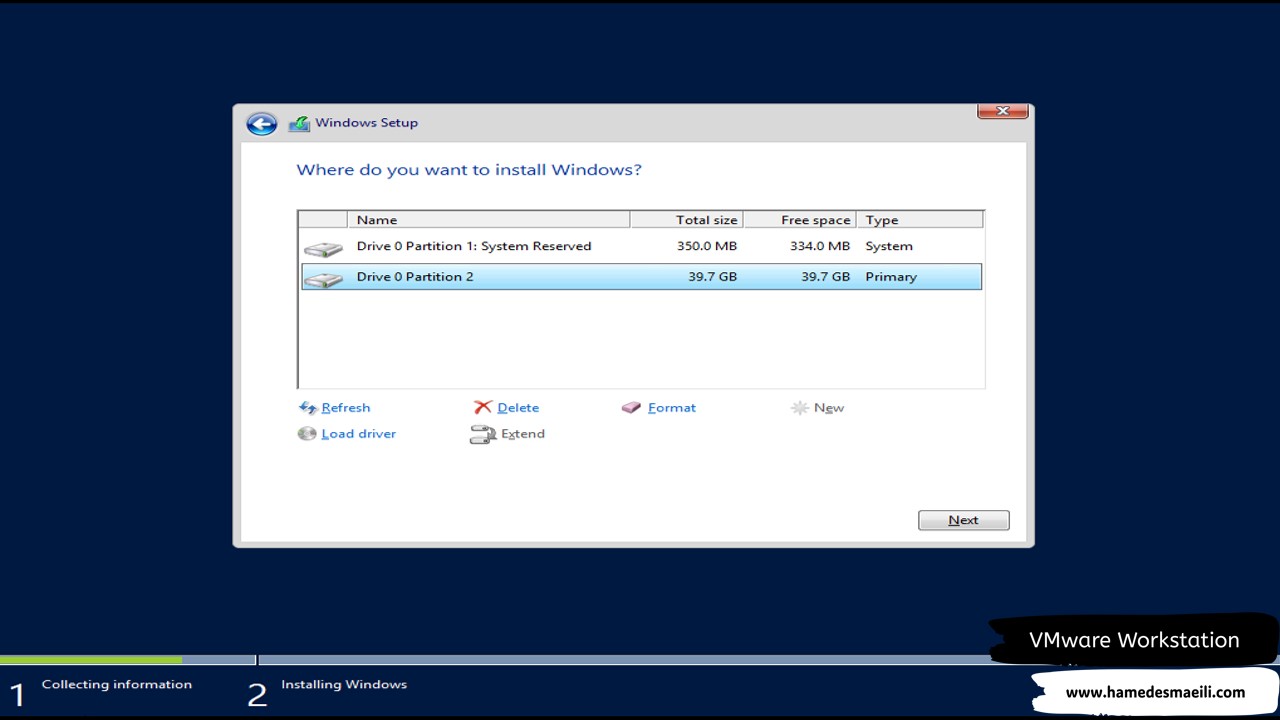Open the Load driver link

click(x=359, y=434)
